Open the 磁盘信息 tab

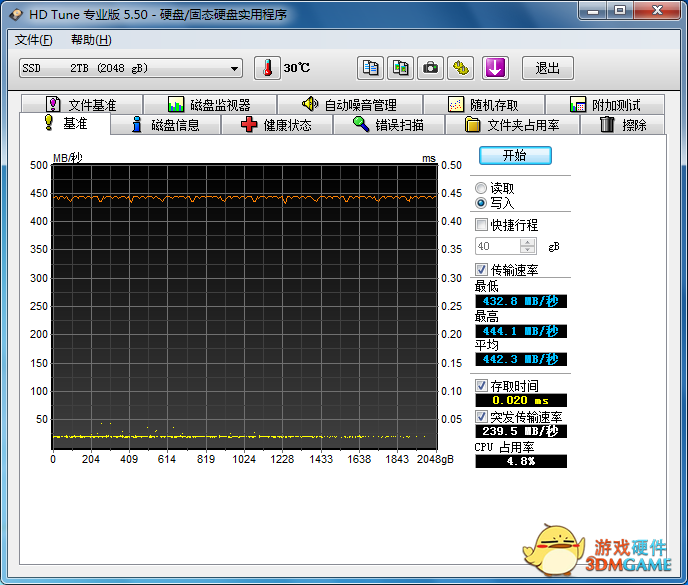point(165,125)
